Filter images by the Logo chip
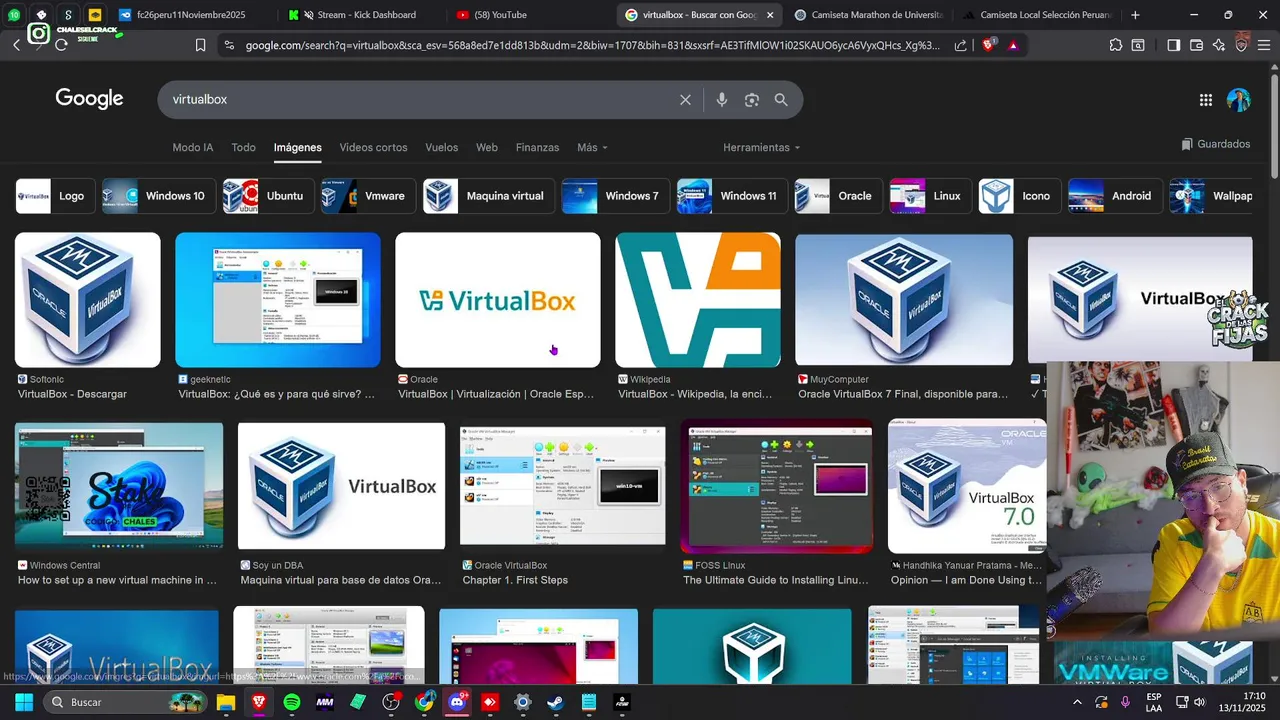 pos(56,196)
